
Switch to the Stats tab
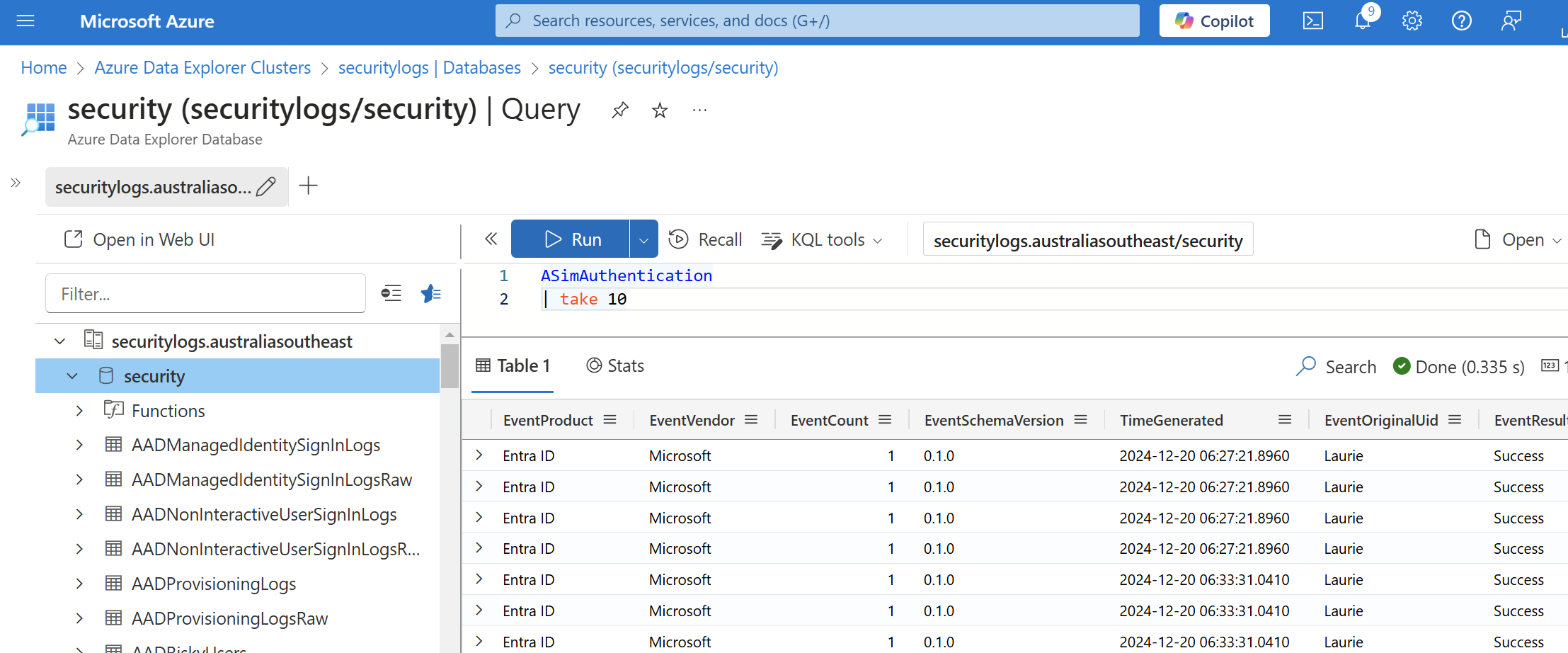(615, 366)
